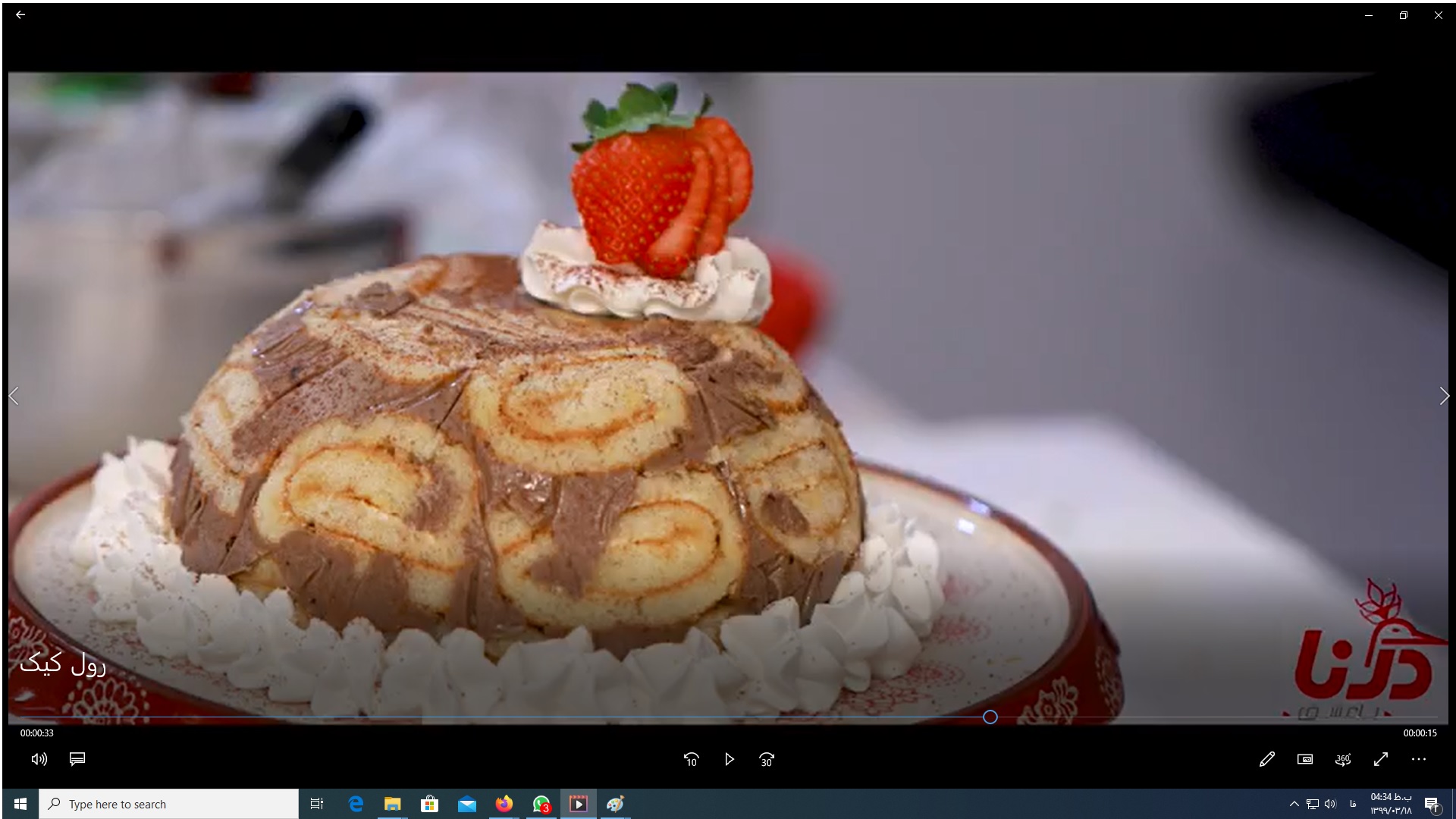Enter full screen mode
1456x819 pixels.
[1381, 759]
